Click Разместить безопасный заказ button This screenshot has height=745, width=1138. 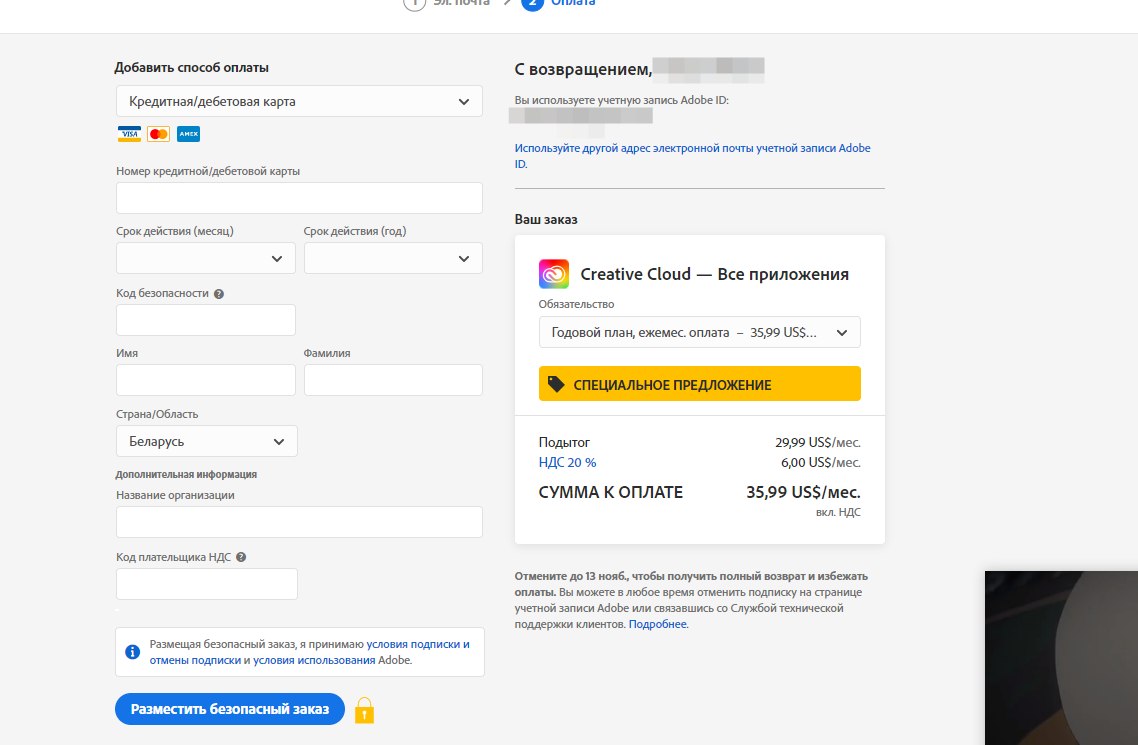pos(229,709)
